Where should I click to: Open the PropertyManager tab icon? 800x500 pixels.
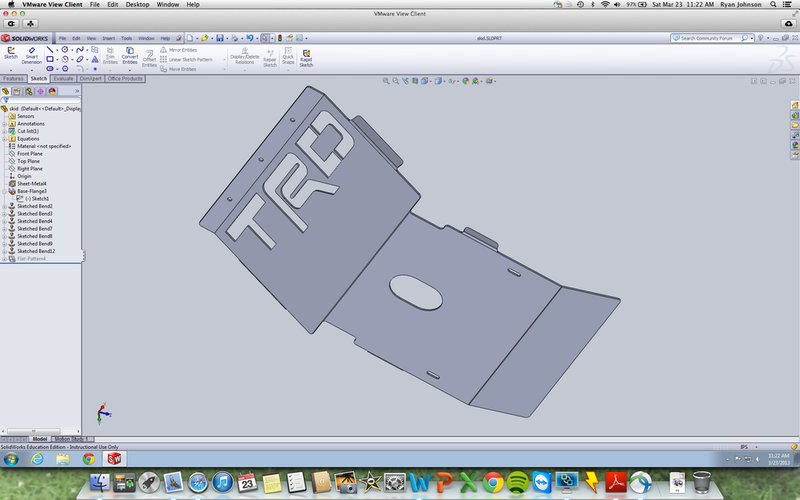click(17, 91)
